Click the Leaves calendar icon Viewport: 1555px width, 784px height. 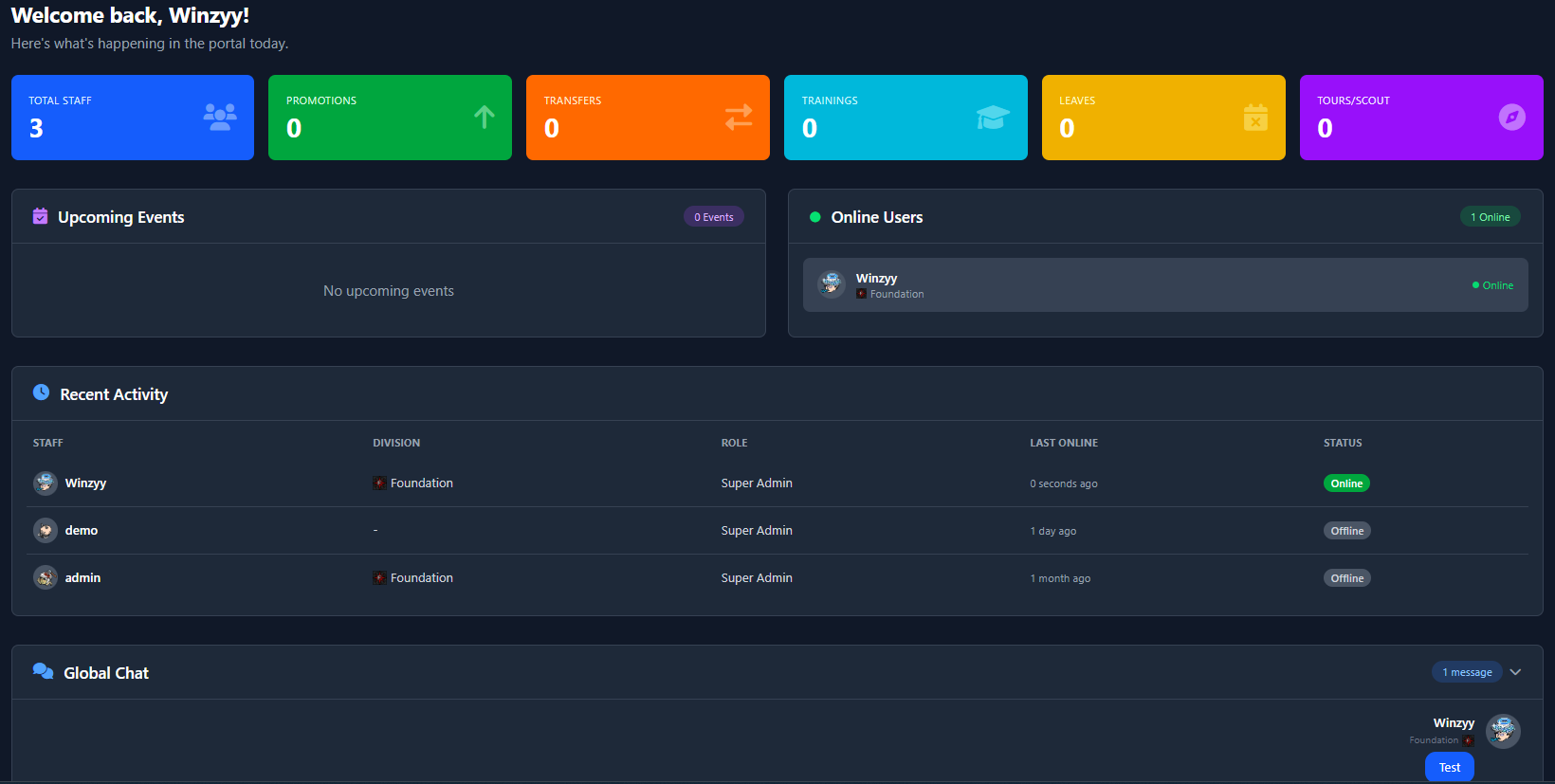(x=1255, y=118)
